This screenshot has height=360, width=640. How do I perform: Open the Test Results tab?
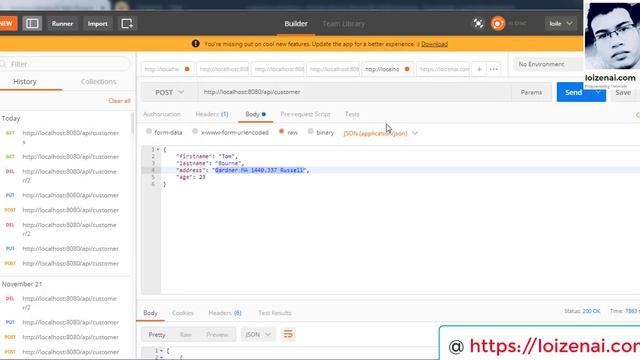(275, 313)
